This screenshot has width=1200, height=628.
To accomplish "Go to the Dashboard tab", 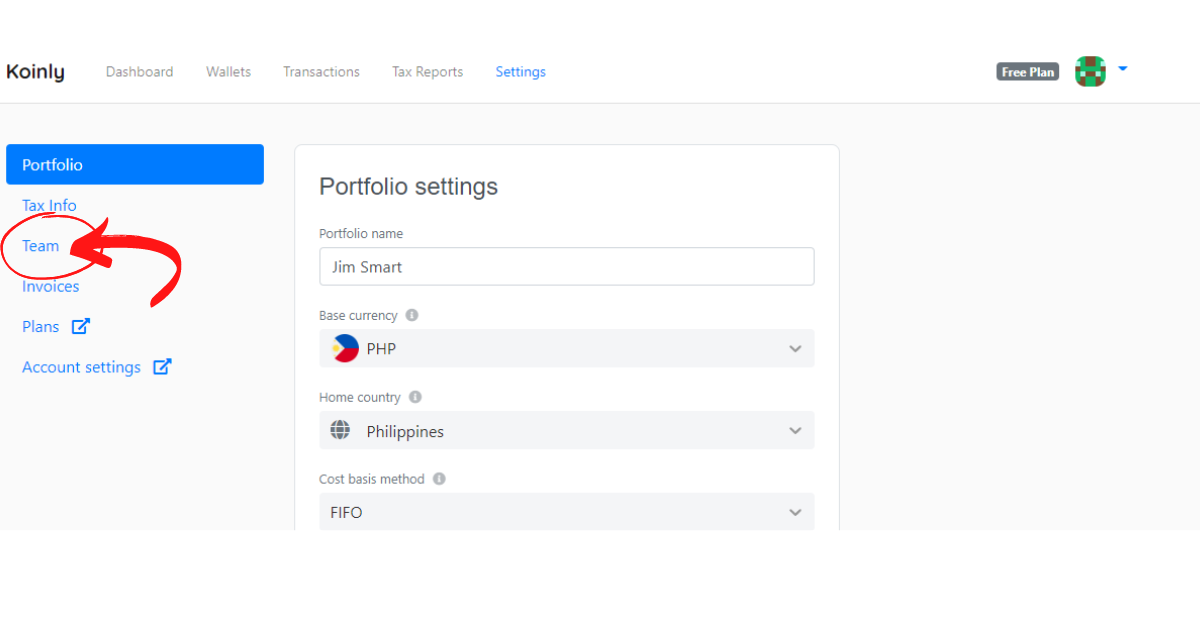I will [x=139, y=72].
